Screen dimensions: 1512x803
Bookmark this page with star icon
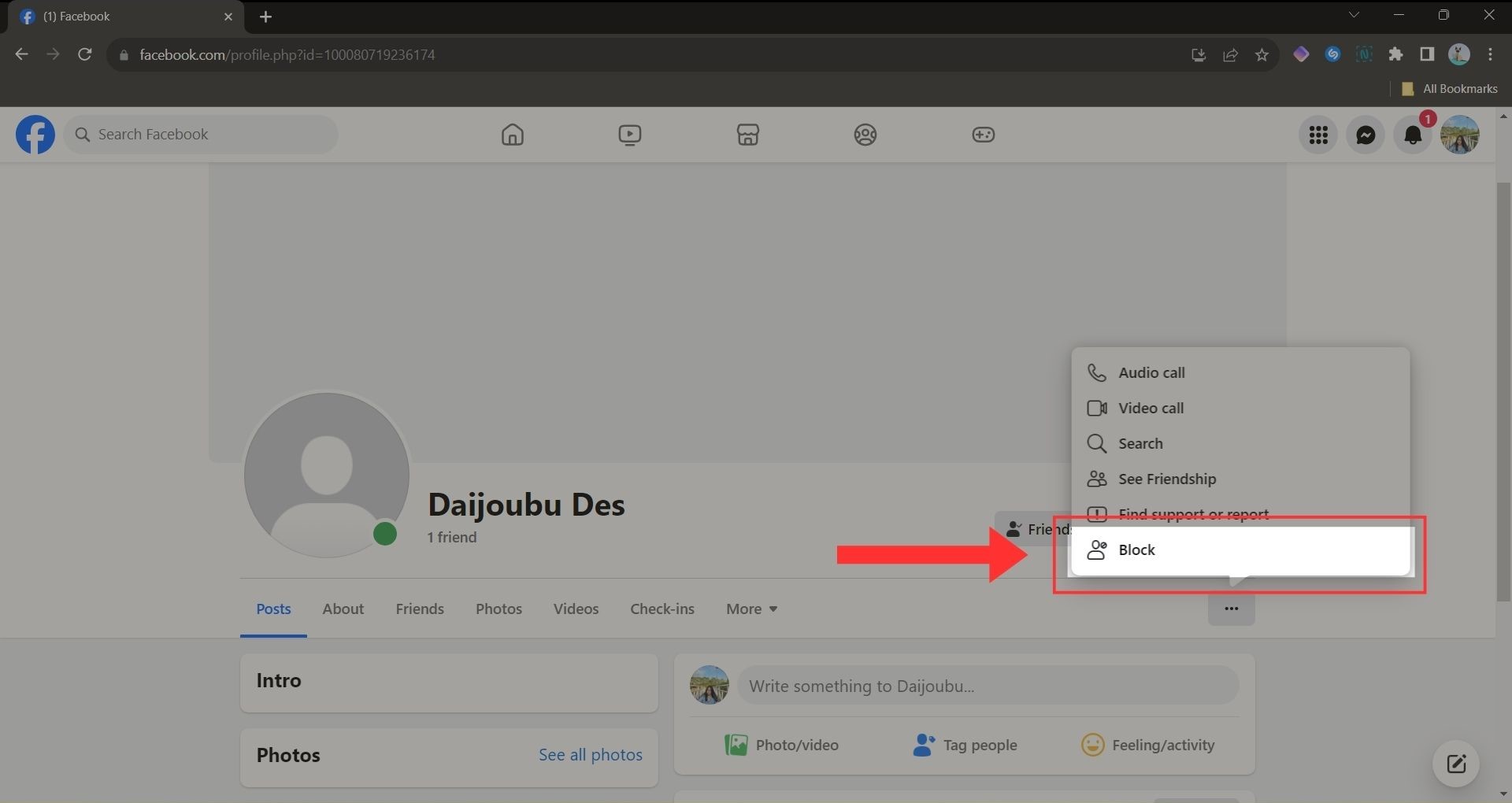[x=1262, y=54]
